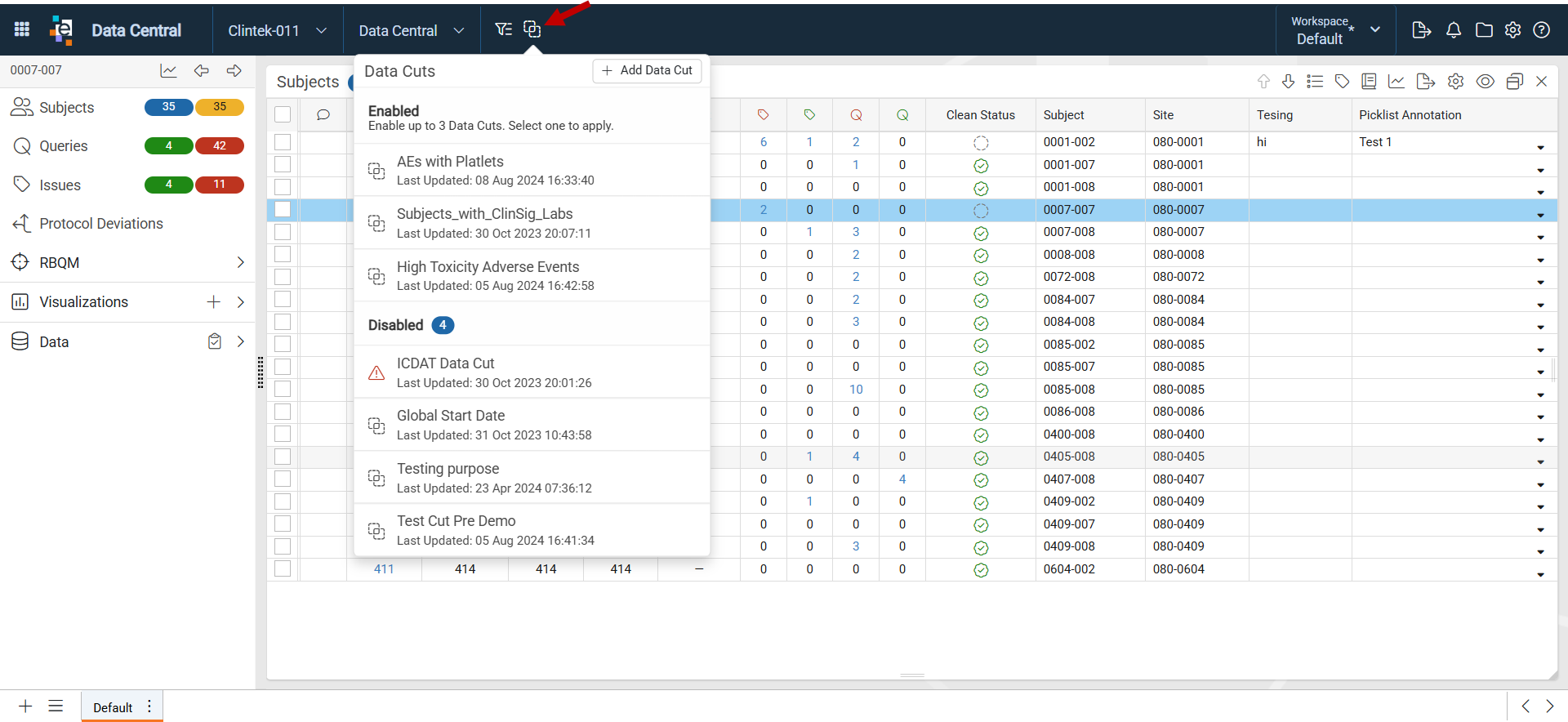Image resolution: width=1568 pixels, height=722 pixels.
Task: Open the notifications bell icon
Action: pyautogui.click(x=1454, y=30)
